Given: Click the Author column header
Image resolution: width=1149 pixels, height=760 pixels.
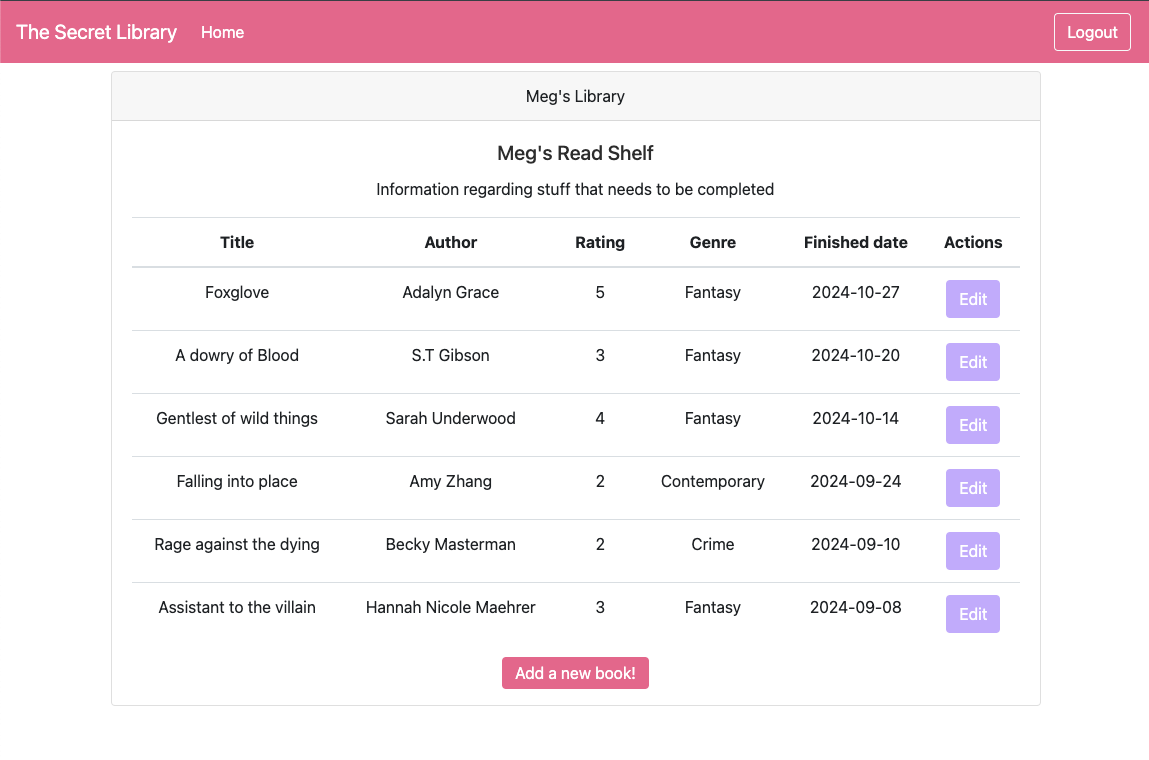Looking at the screenshot, I should [x=450, y=242].
